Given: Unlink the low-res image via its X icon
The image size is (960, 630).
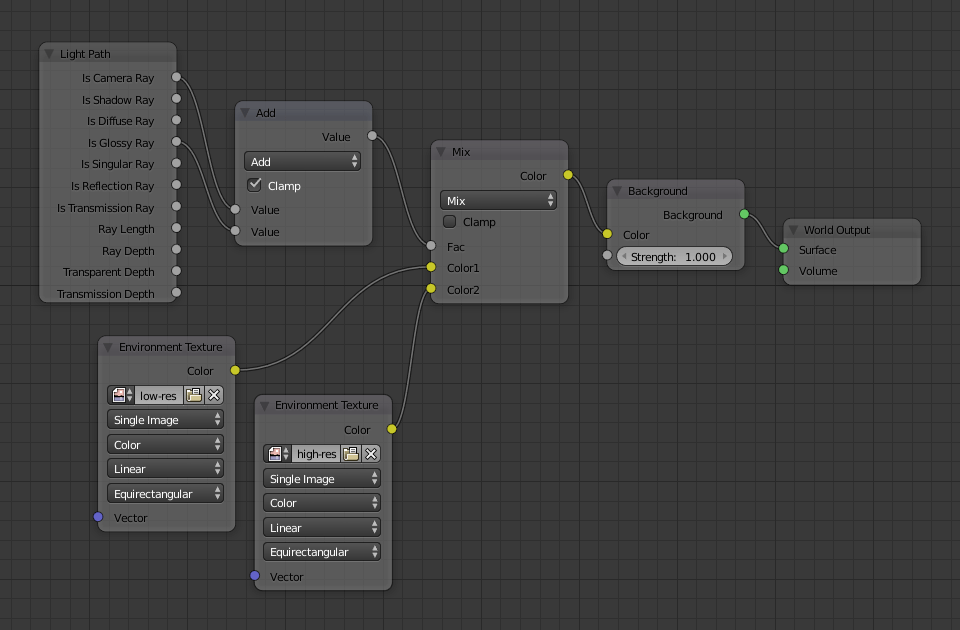Looking at the screenshot, I should click(x=214, y=394).
